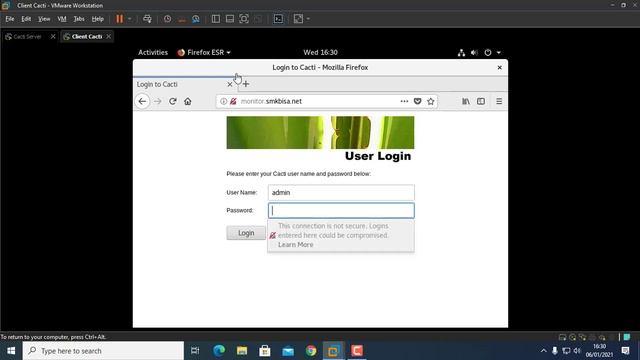
Task: Open the VMware View menu
Action: [x=44, y=19]
